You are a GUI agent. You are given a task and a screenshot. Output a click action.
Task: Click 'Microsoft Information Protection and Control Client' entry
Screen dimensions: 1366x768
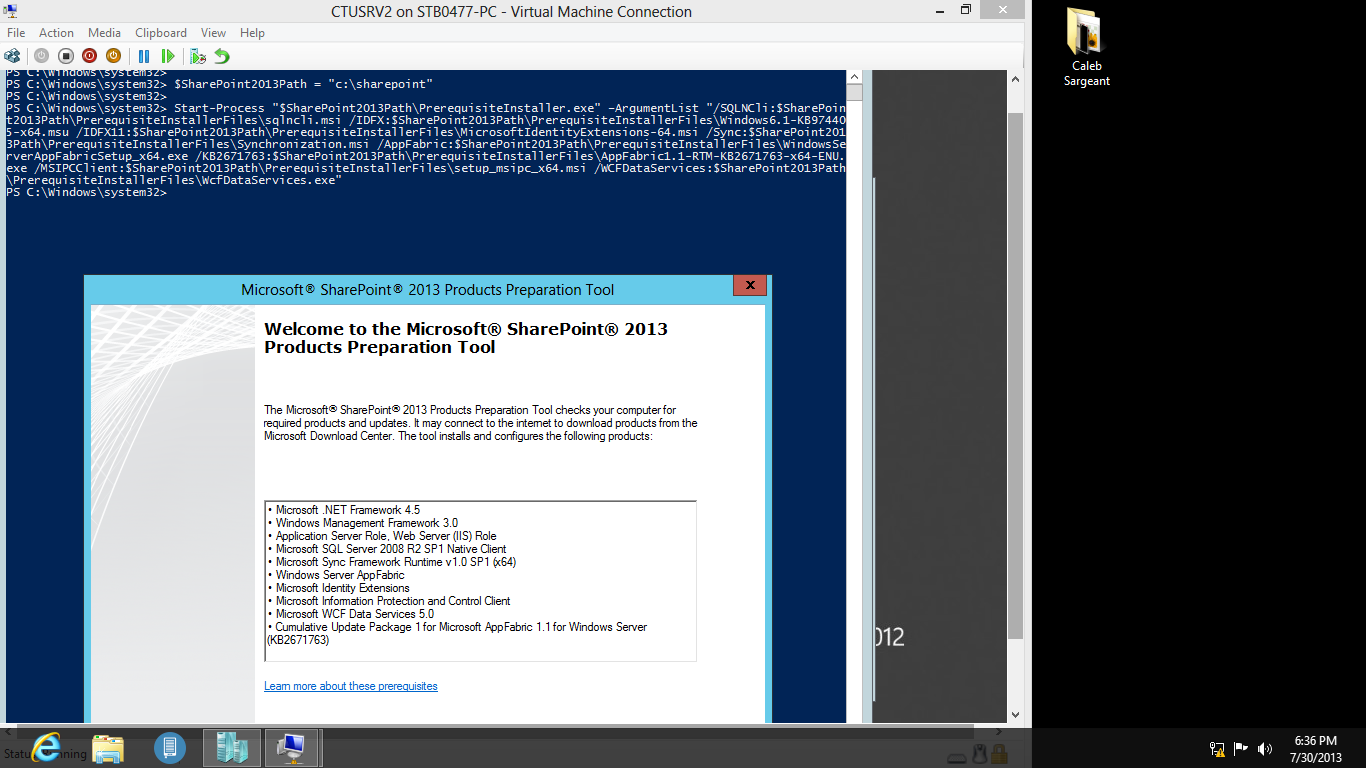pyautogui.click(x=393, y=601)
